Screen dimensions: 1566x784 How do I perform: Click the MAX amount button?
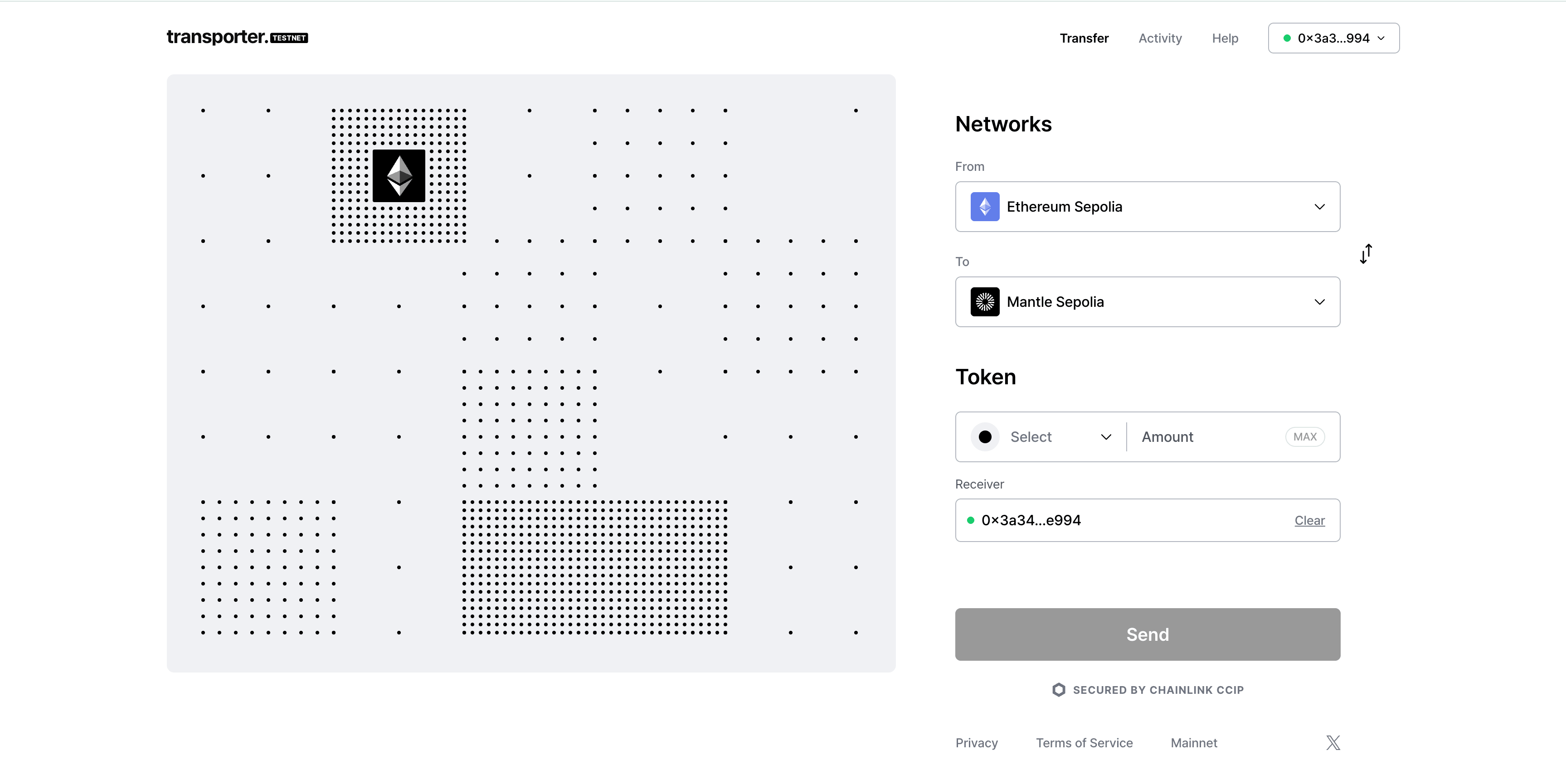(x=1304, y=437)
